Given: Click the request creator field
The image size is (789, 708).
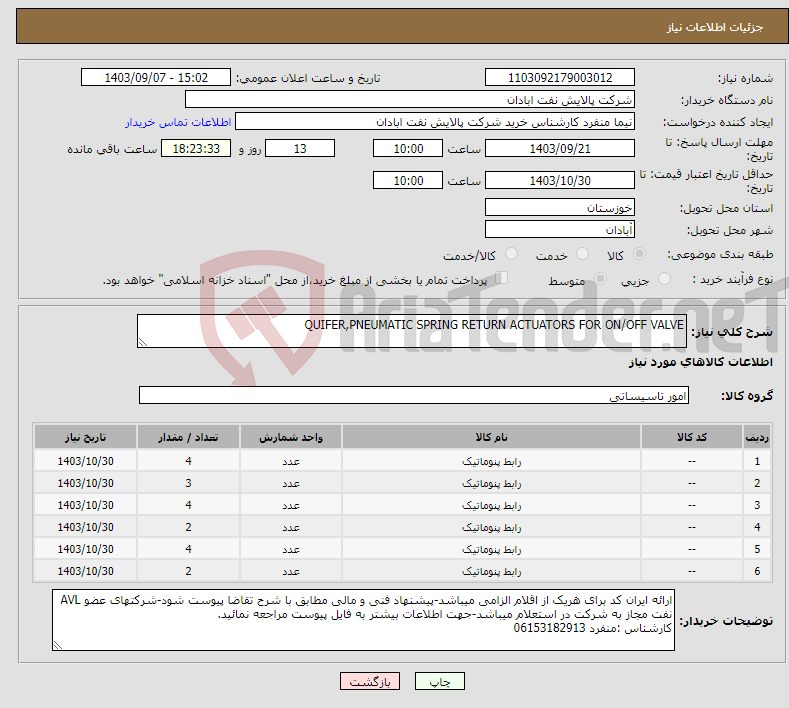Looking at the screenshot, I should click(x=435, y=121).
